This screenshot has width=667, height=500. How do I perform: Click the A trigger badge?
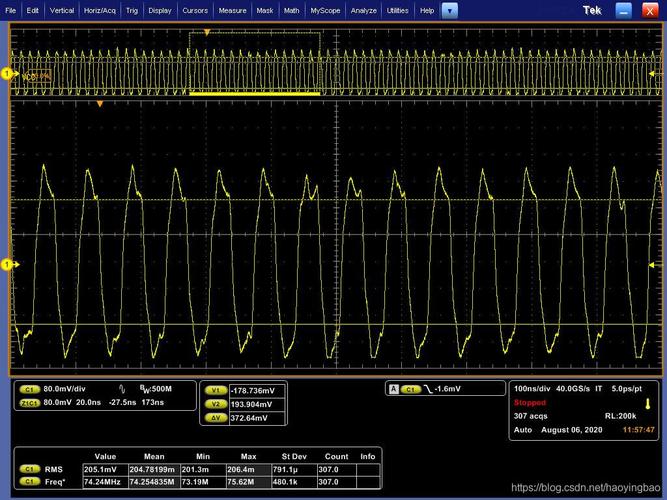(394, 389)
